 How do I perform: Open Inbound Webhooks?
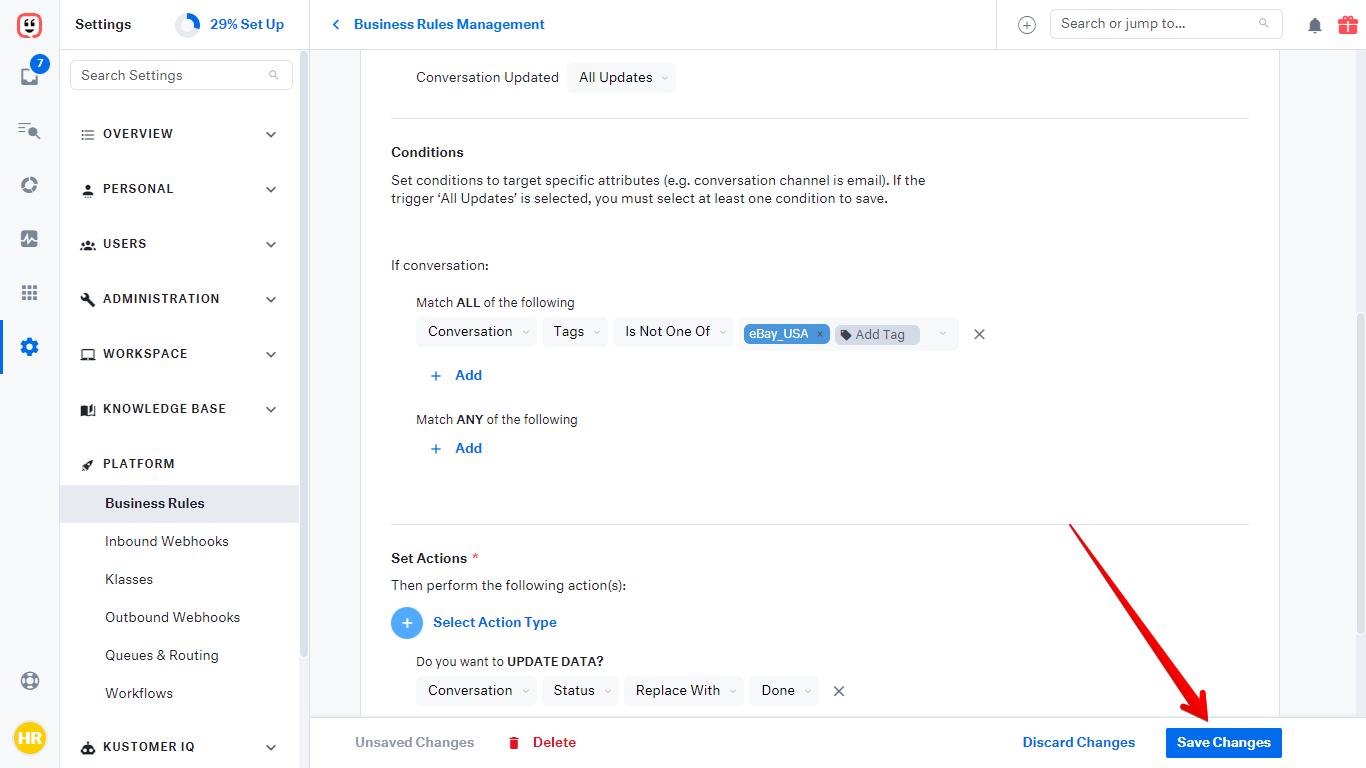point(167,542)
